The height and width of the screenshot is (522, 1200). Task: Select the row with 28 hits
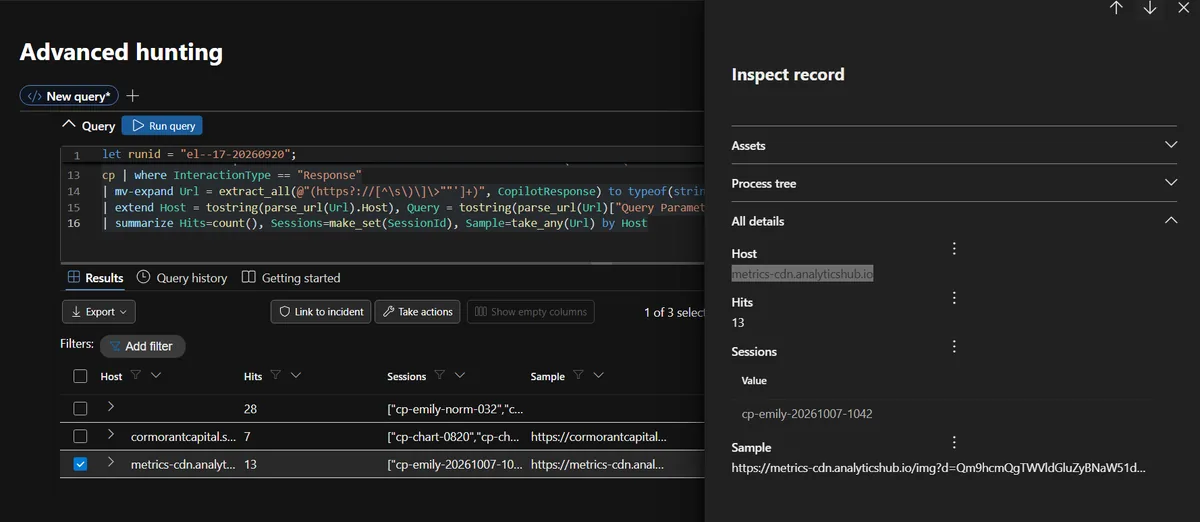click(x=80, y=409)
